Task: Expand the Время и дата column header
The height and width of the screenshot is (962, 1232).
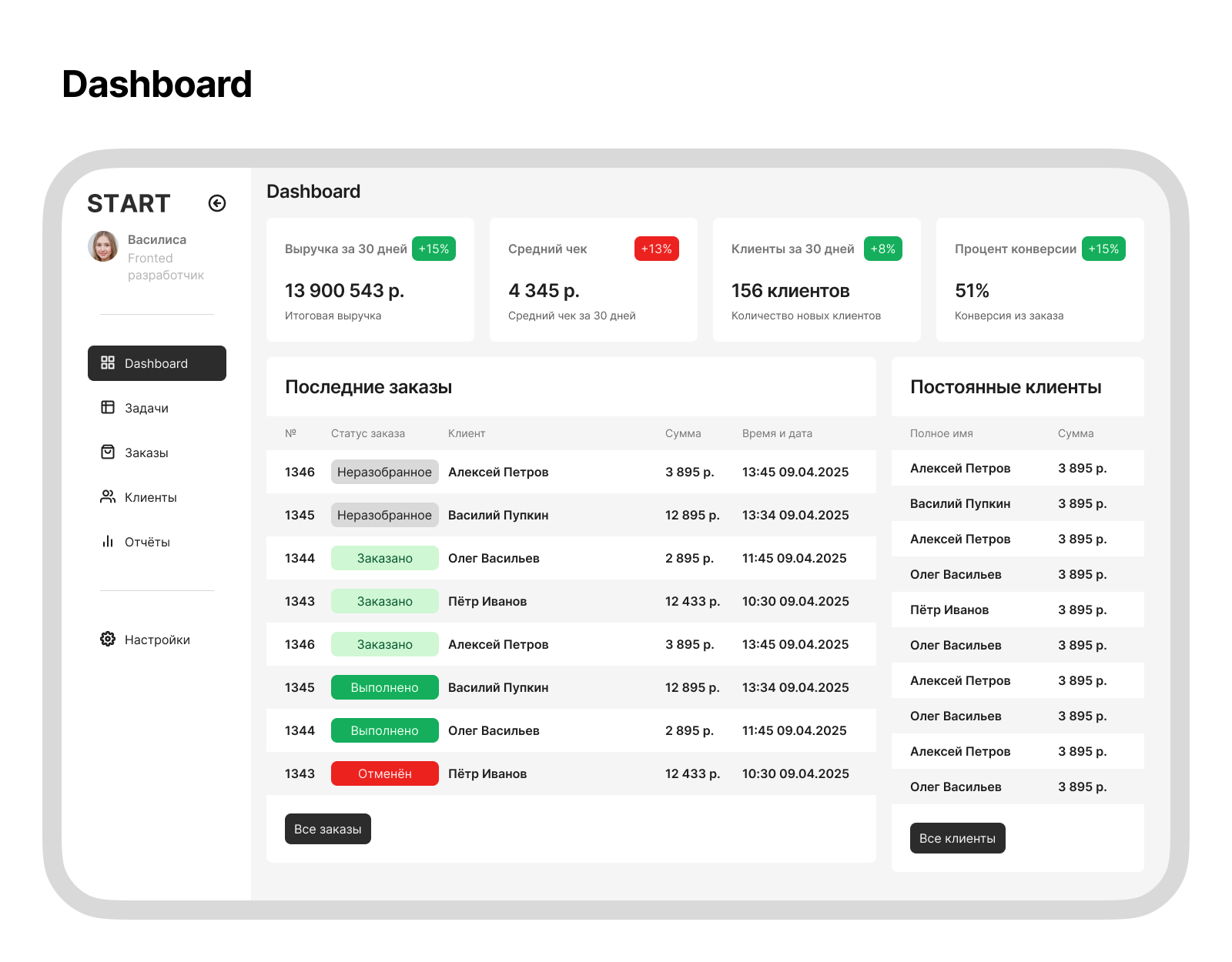Action: tap(778, 433)
